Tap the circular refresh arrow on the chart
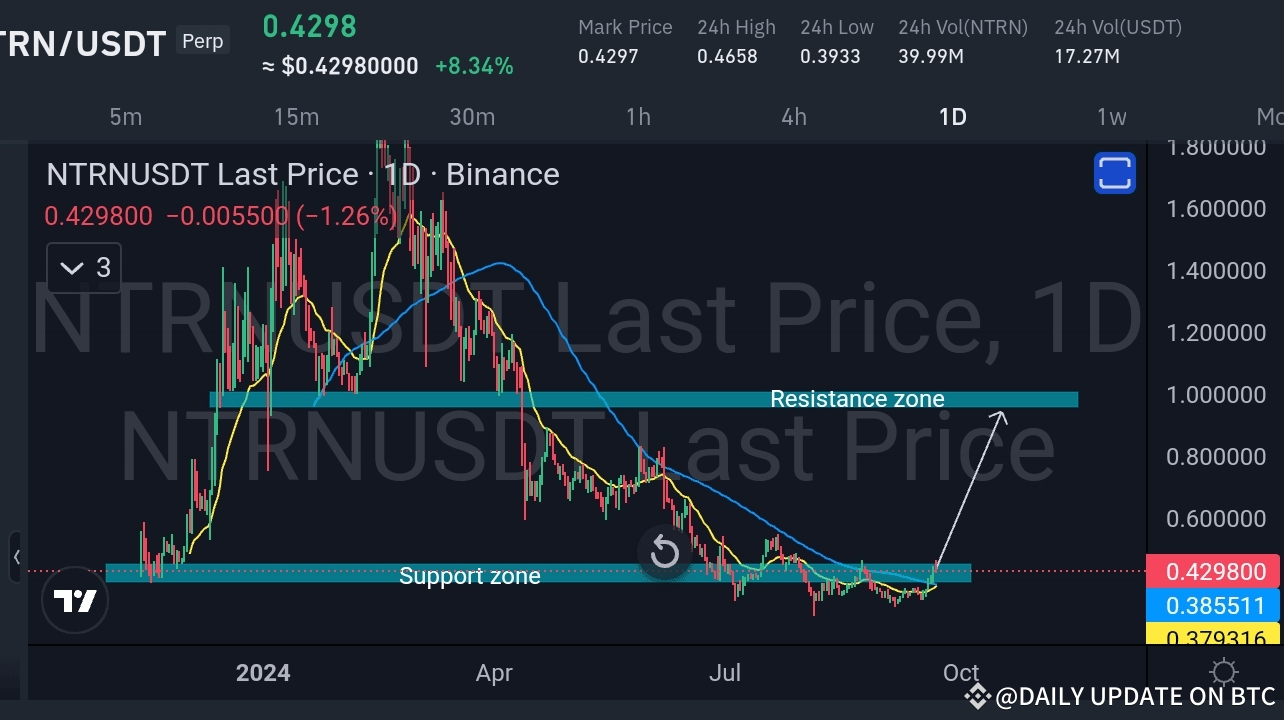Screen dimensions: 1284x720 664,552
